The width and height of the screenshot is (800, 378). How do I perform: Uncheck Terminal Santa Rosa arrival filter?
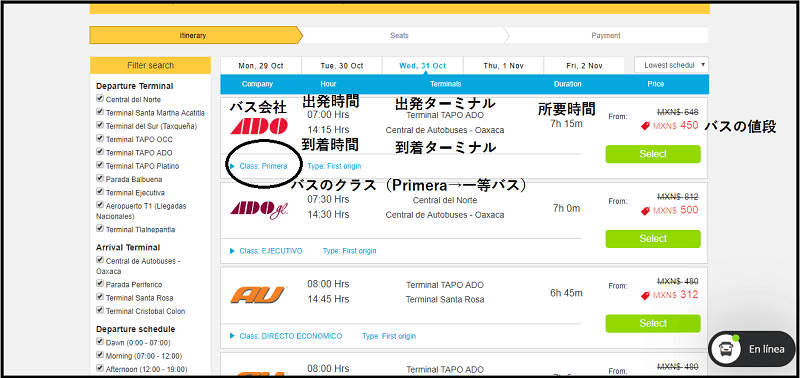point(100,297)
